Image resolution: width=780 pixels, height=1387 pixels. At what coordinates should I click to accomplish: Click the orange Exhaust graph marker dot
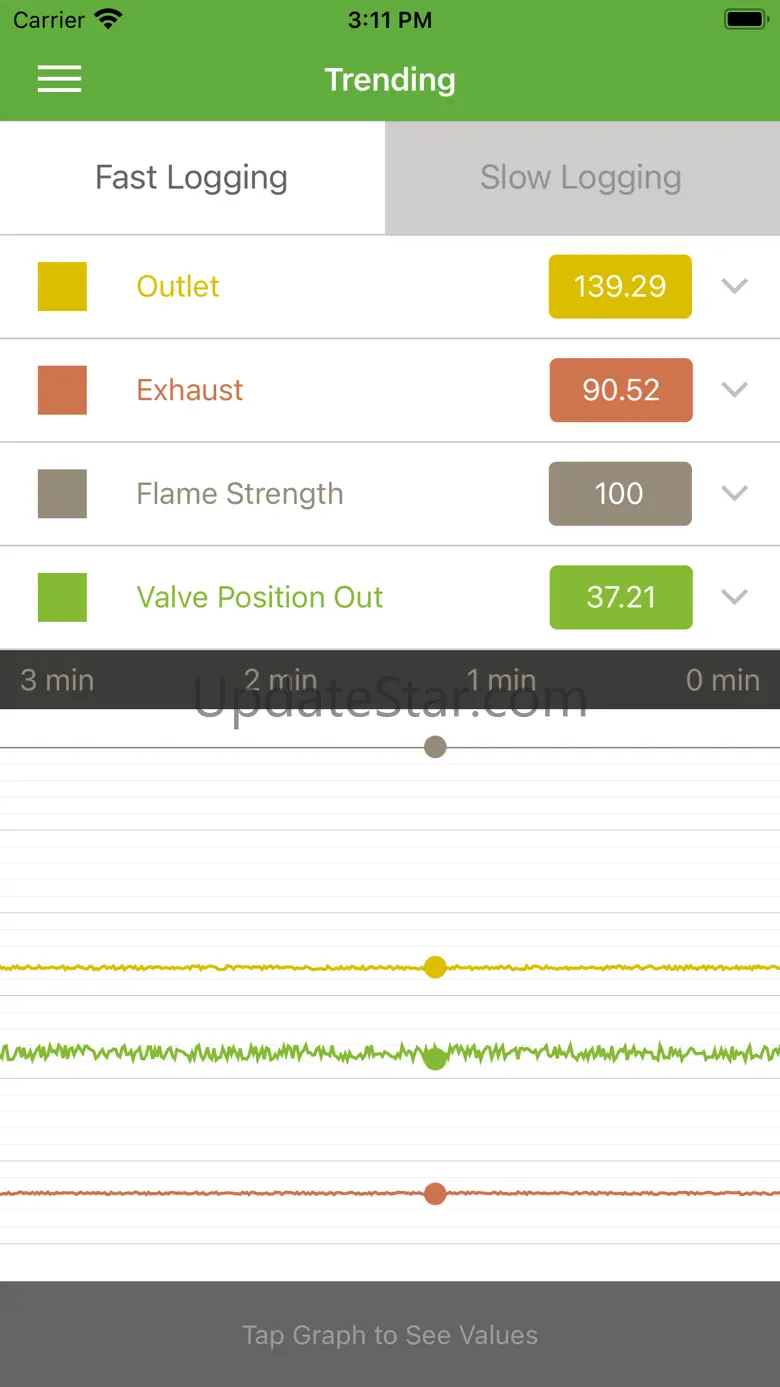pyautogui.click(x=435, y=1193)
